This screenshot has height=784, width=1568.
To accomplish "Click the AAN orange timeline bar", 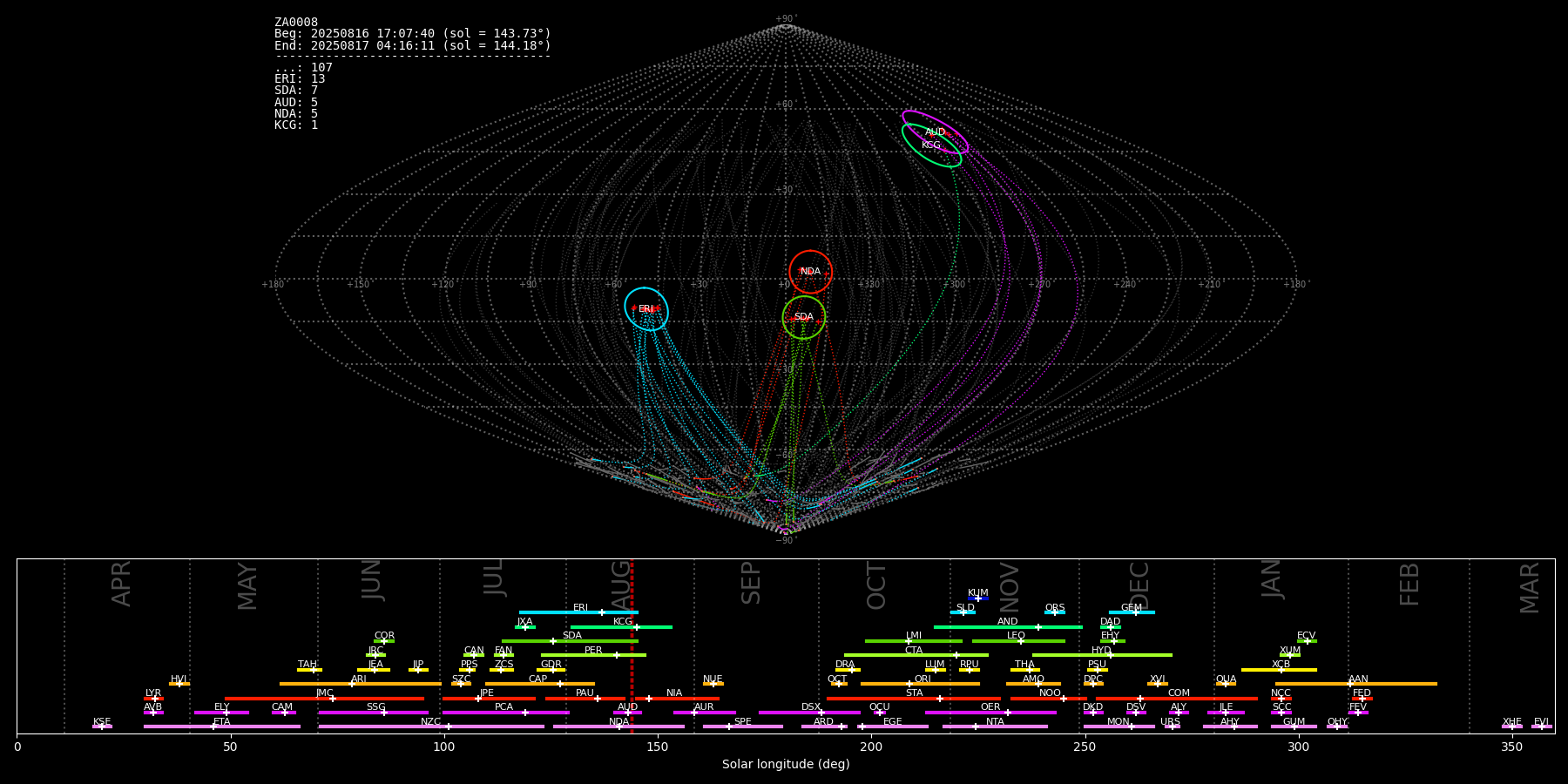I will point(1356,684).
